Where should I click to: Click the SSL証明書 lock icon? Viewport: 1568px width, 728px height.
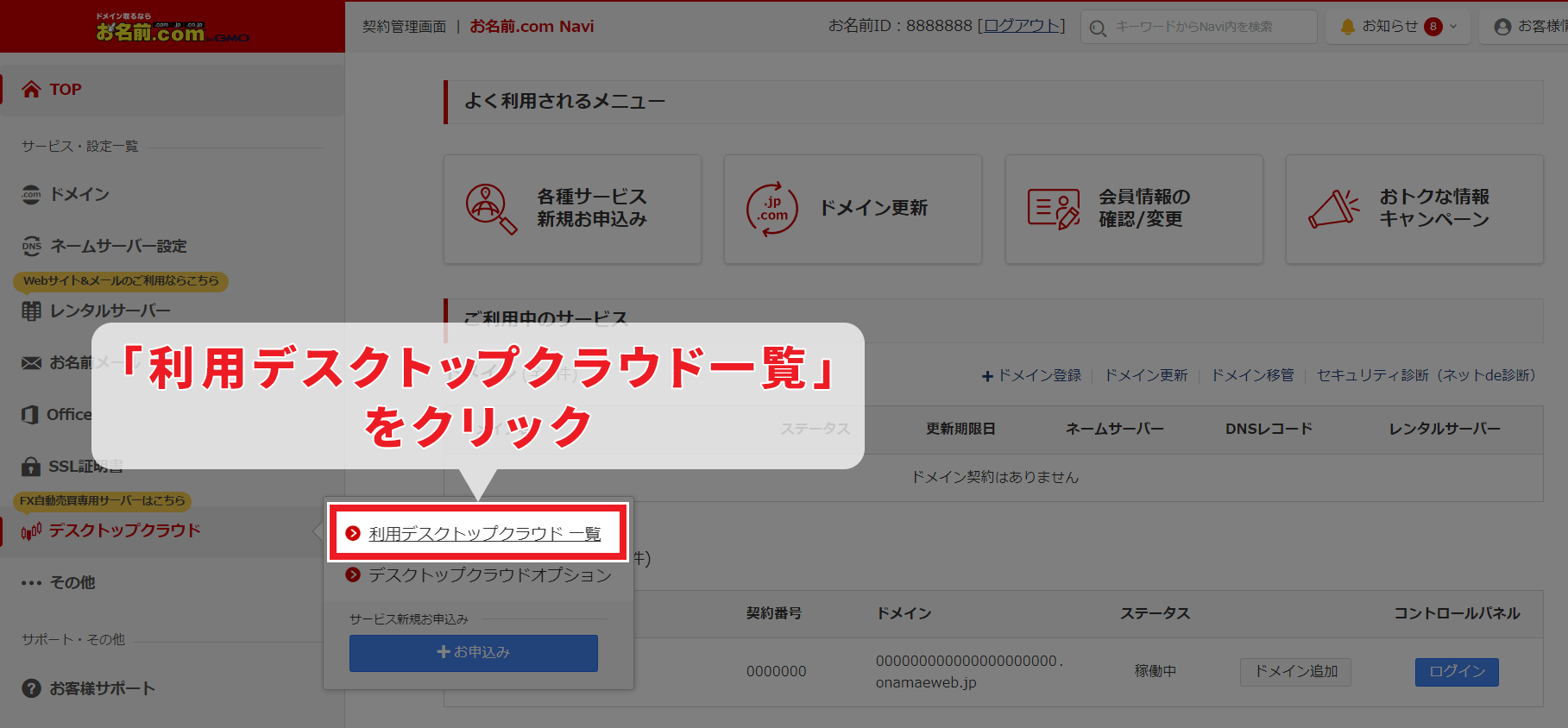tap(32, 467)
